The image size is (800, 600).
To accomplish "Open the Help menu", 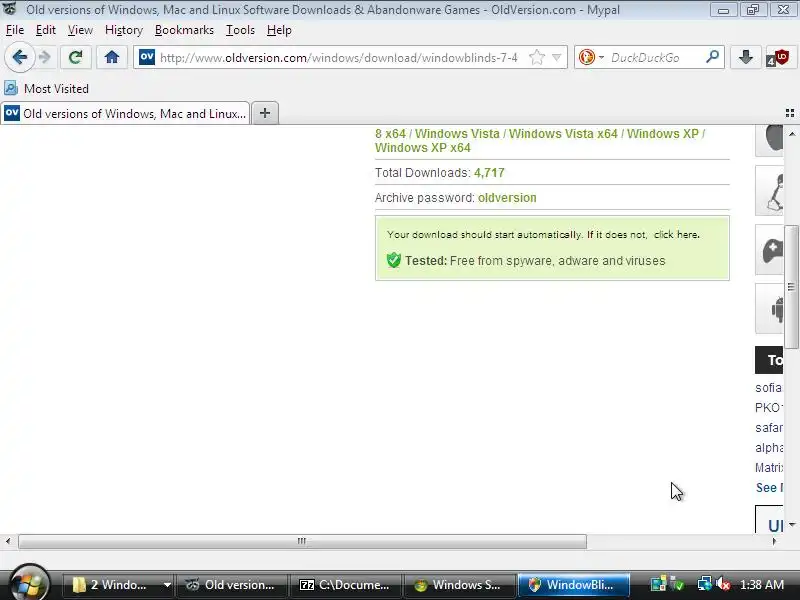I will pos(279,30).
